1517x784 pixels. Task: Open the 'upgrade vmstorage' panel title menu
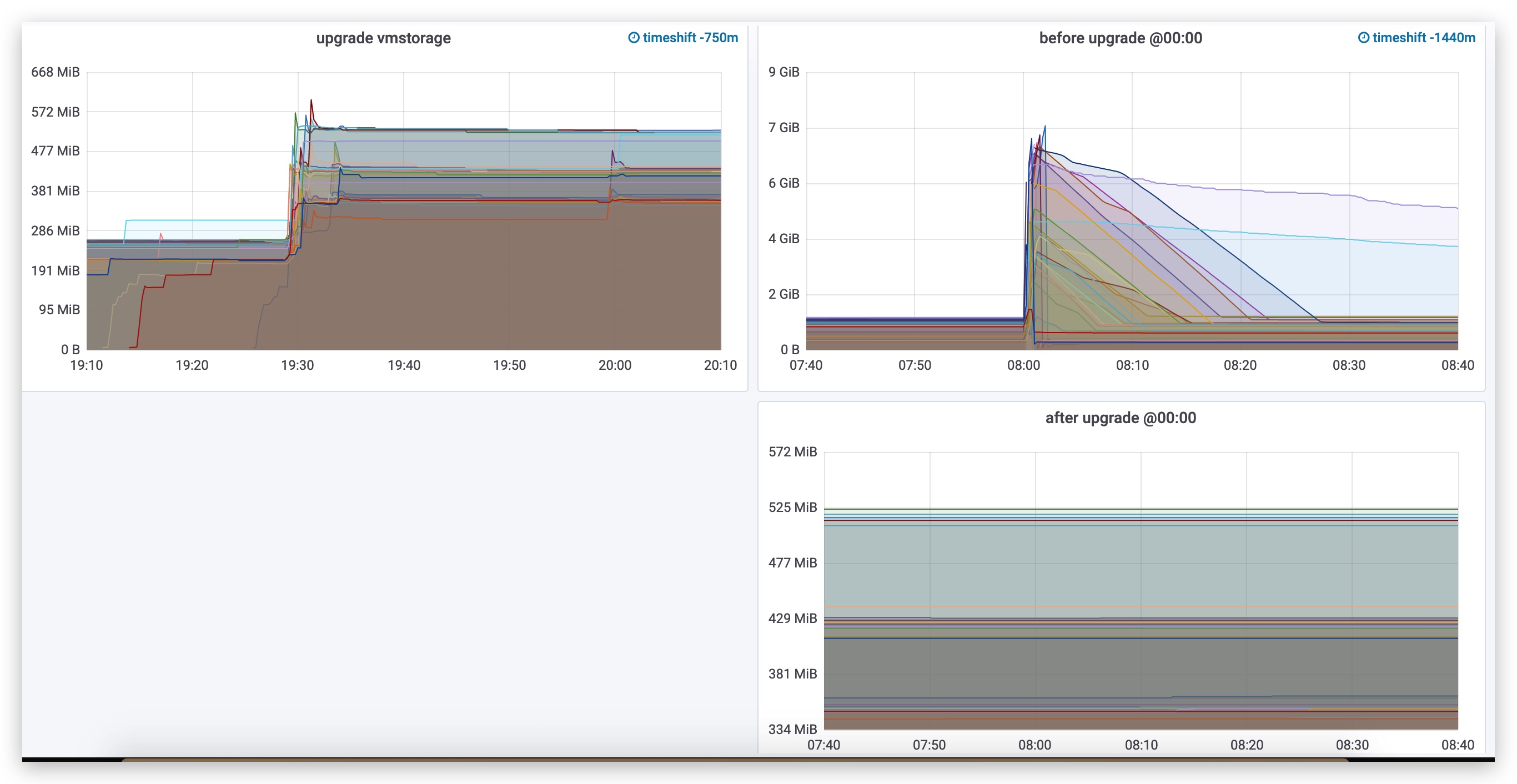[383, 38]
